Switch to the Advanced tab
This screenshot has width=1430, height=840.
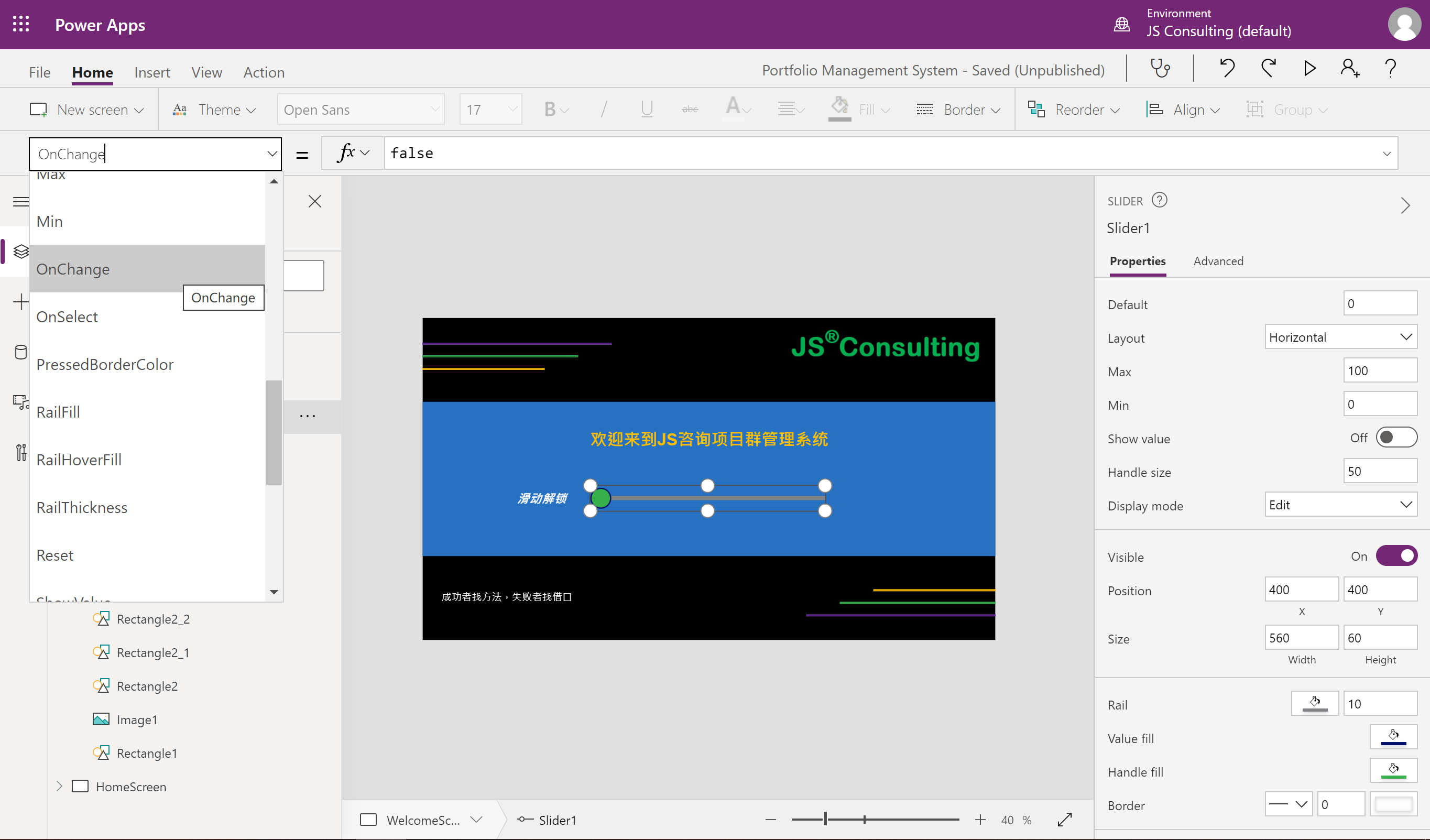[x=1218, y=261]
